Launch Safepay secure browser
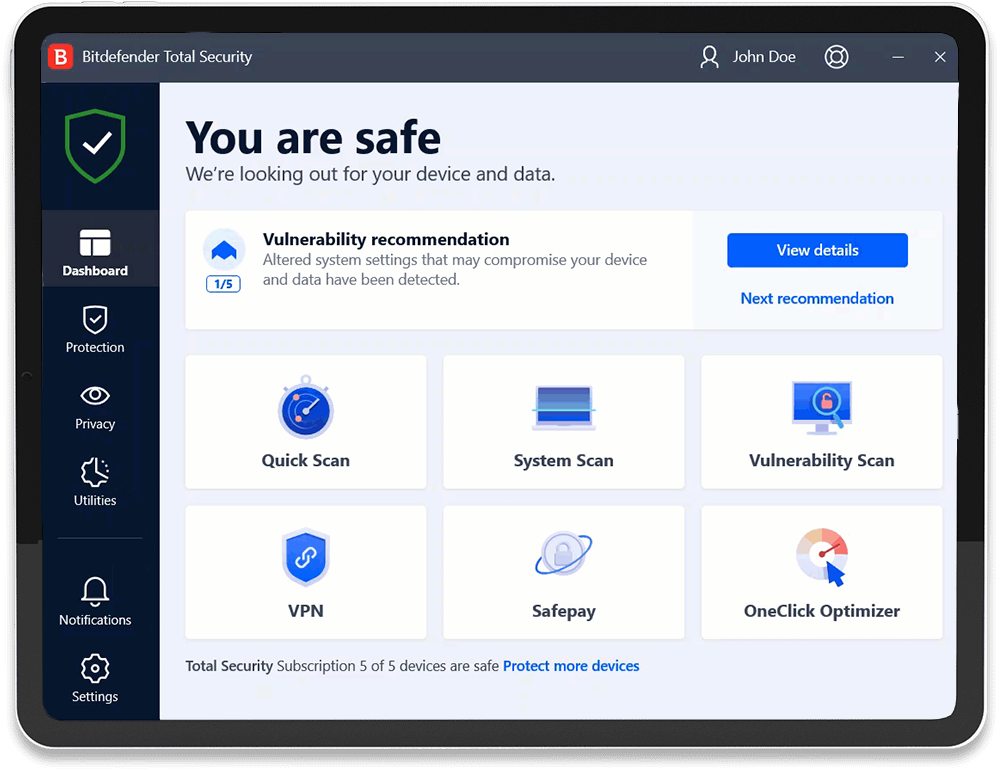The image size is (1000, 770). (x=564, y=572)
